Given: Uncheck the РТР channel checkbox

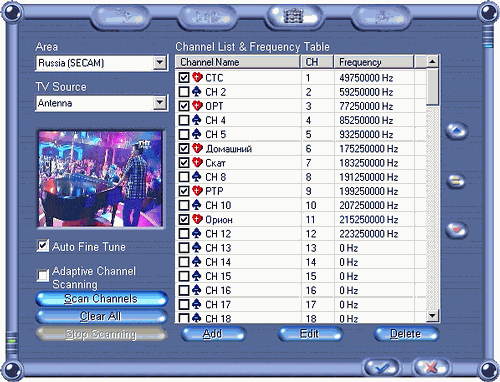Looking at the screenshot, I should [184, 191].
